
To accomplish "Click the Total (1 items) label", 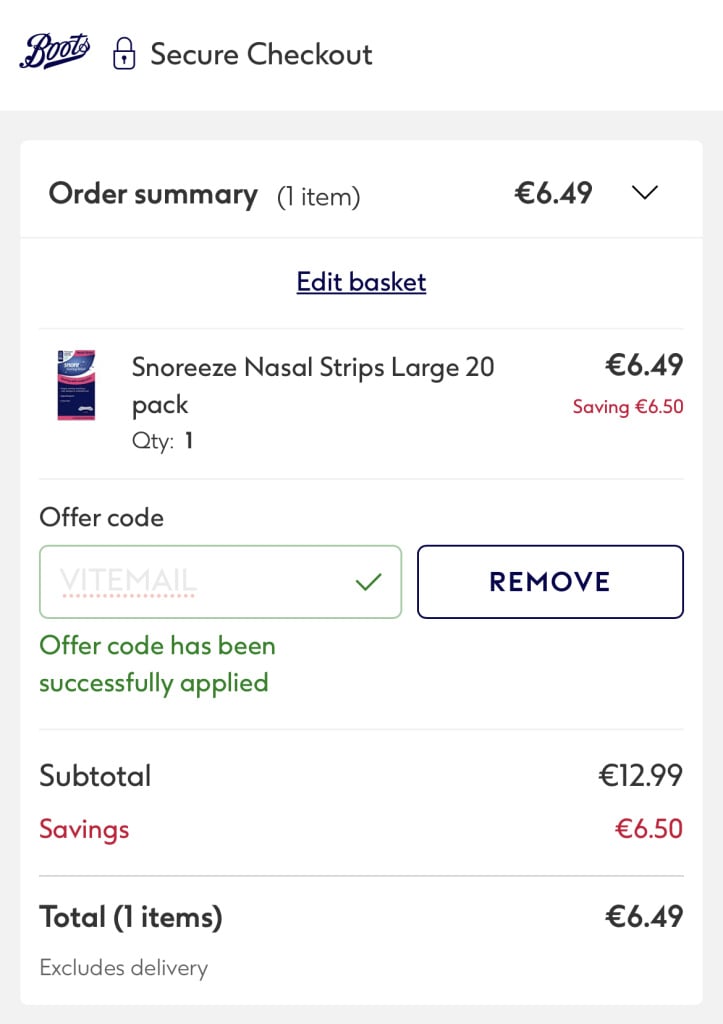I will click(130, 916).
